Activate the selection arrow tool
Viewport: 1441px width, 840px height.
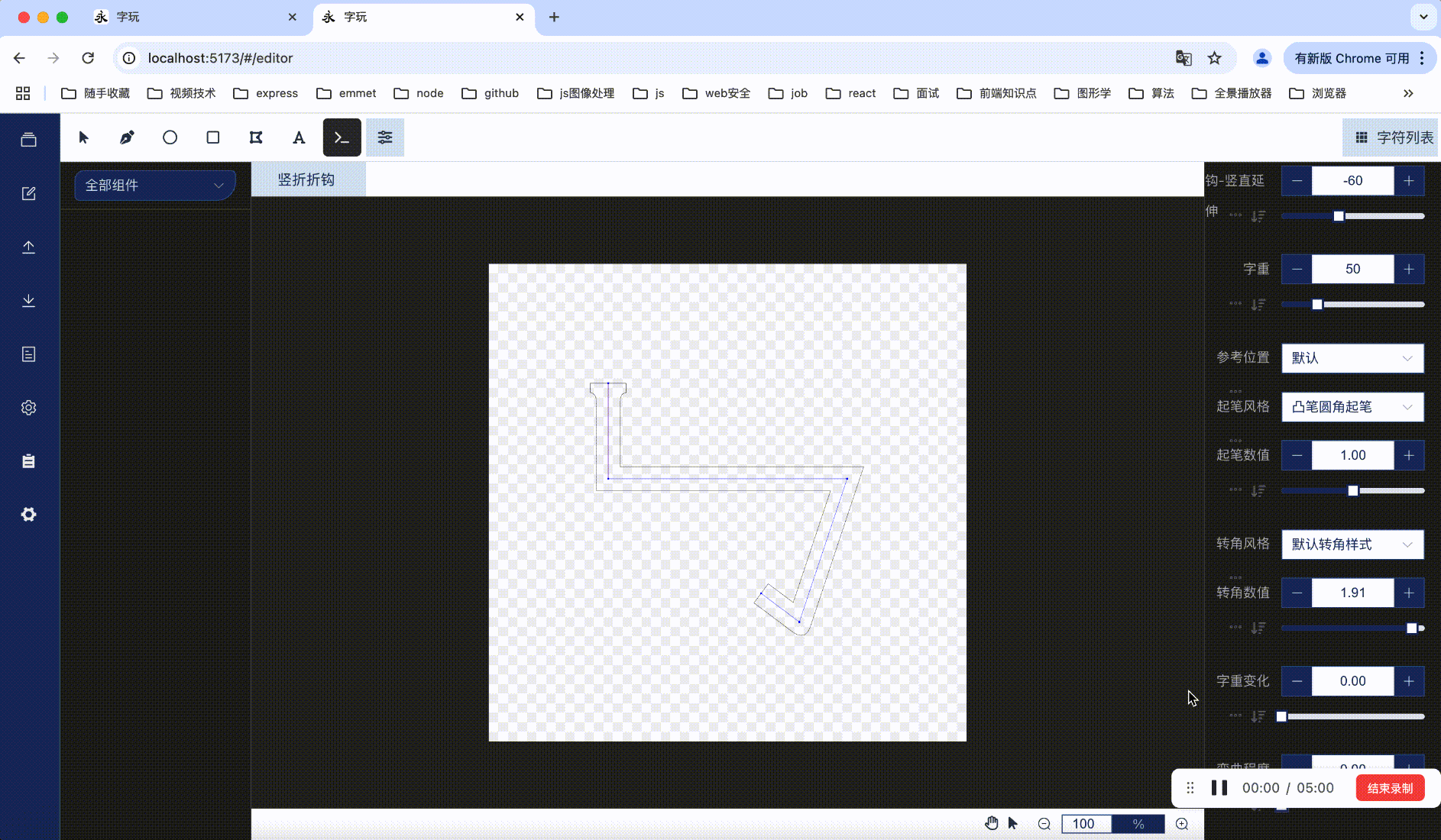(84, 137)
